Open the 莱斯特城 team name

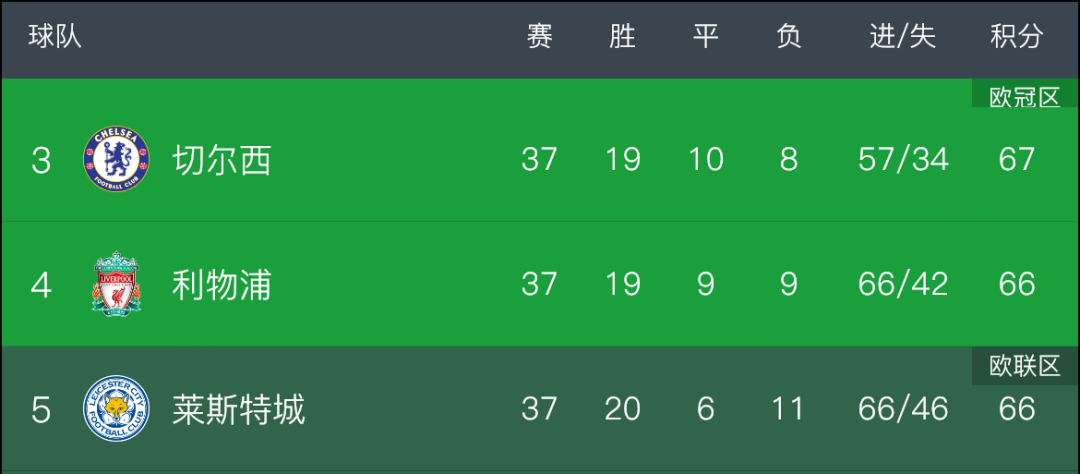tap(238, 409)
